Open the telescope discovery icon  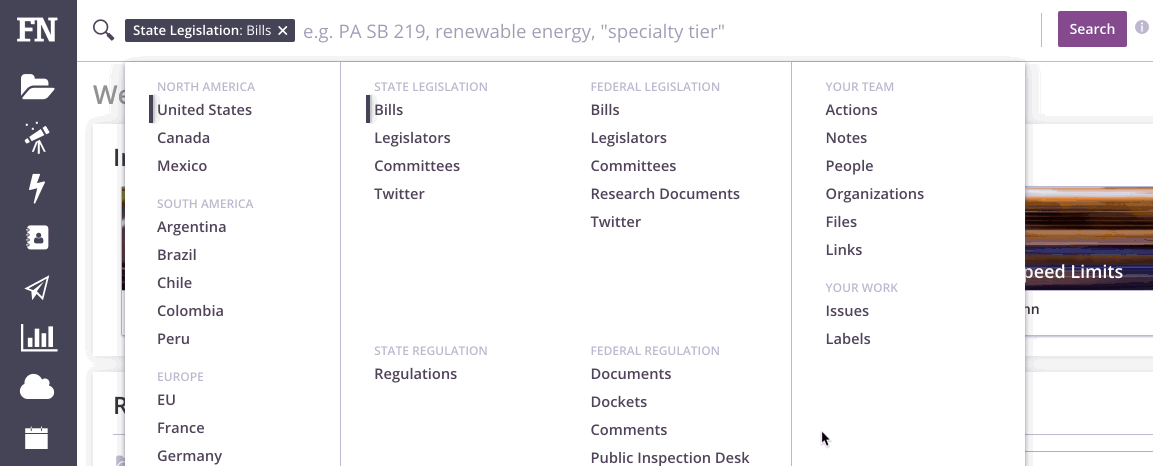click(38, 137)
